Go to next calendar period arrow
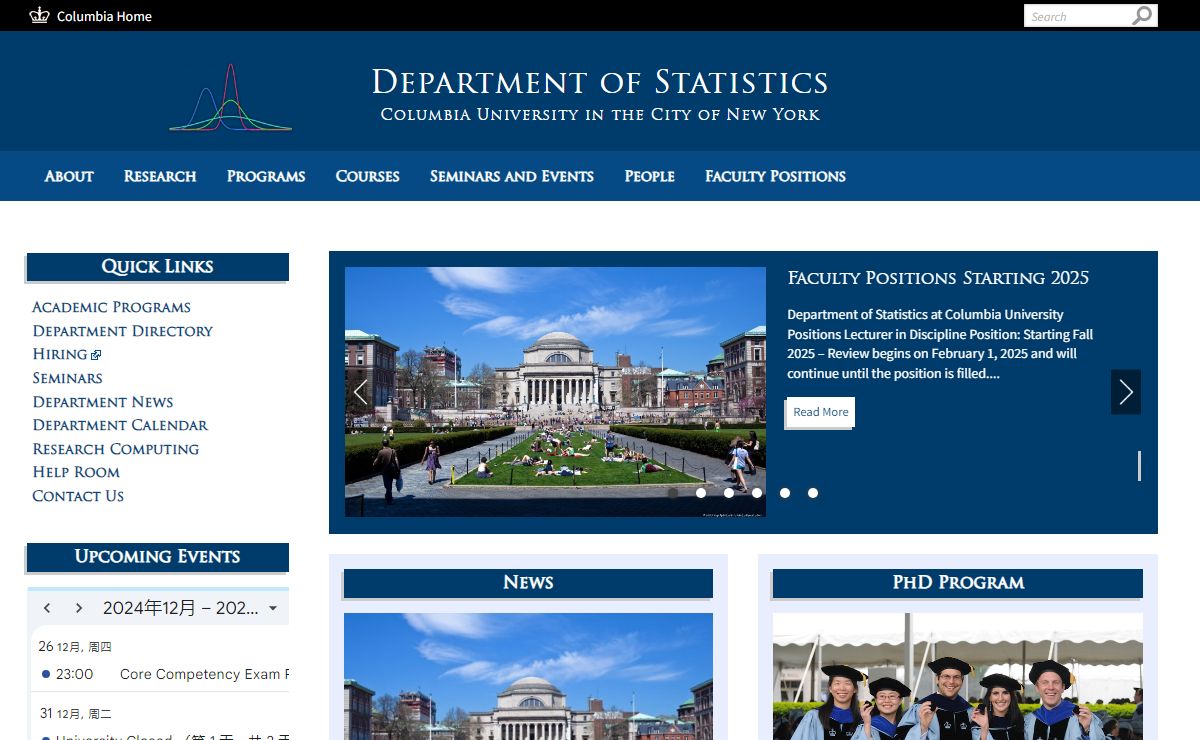The width and height of the screenshot is (1200, 740). point(79,608)
